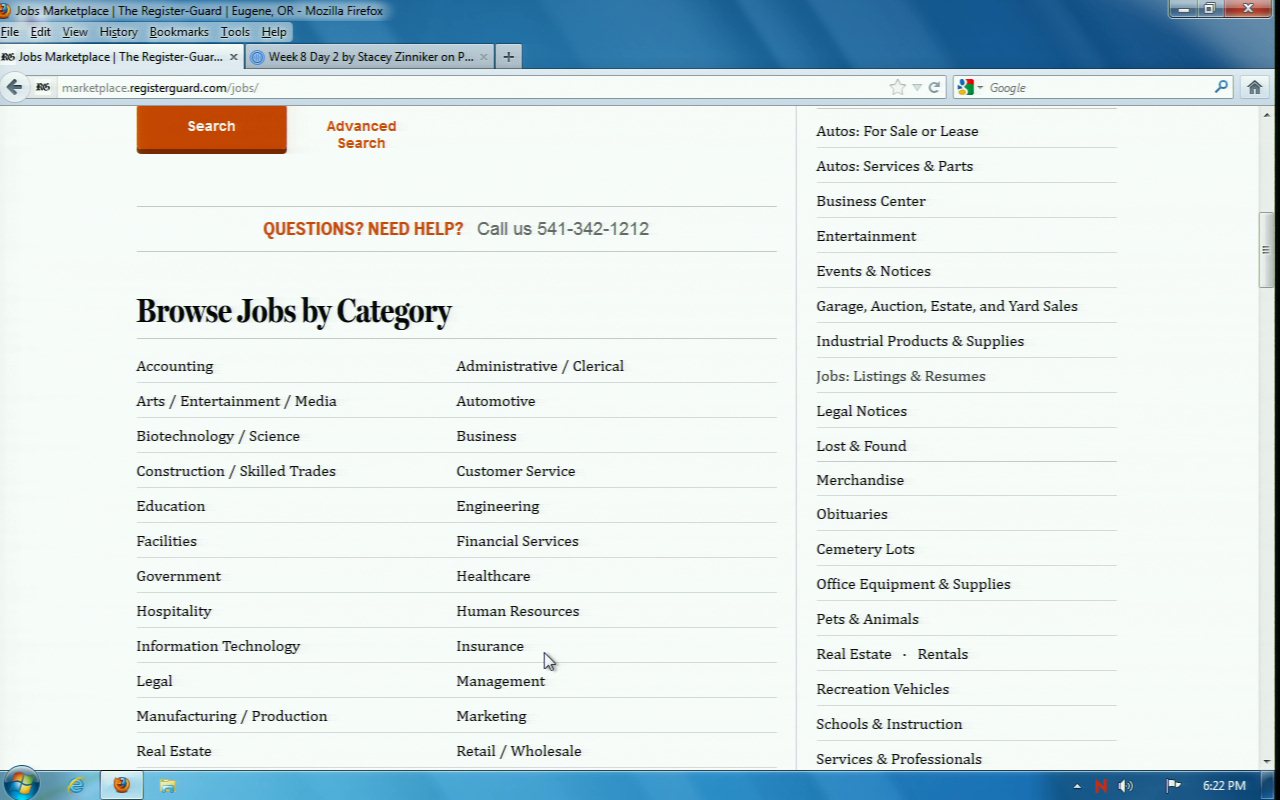
Task: Click the browser back arrow button
Action: 15,87
